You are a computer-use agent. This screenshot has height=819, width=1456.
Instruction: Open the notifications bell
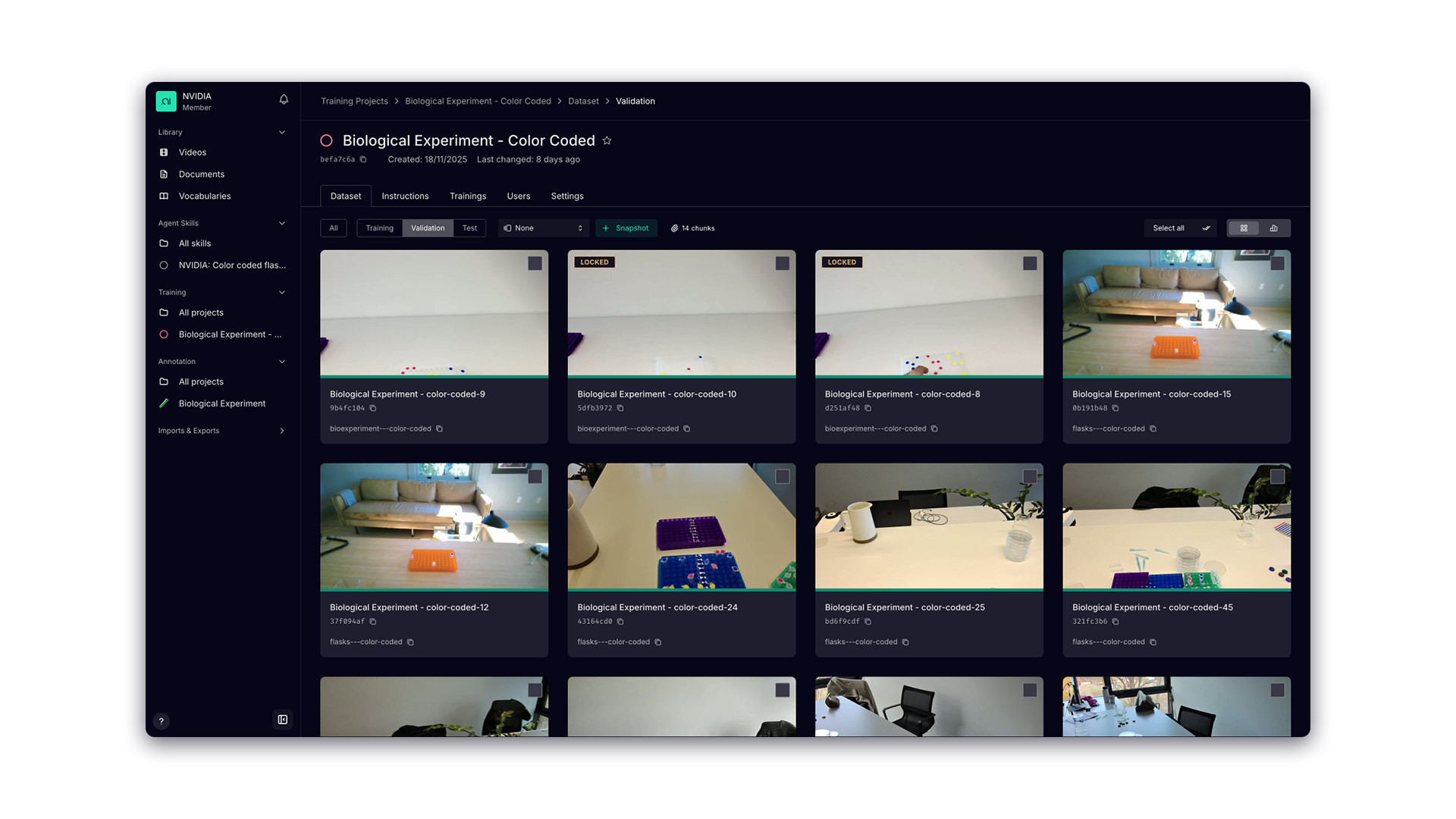pos(284,99)
